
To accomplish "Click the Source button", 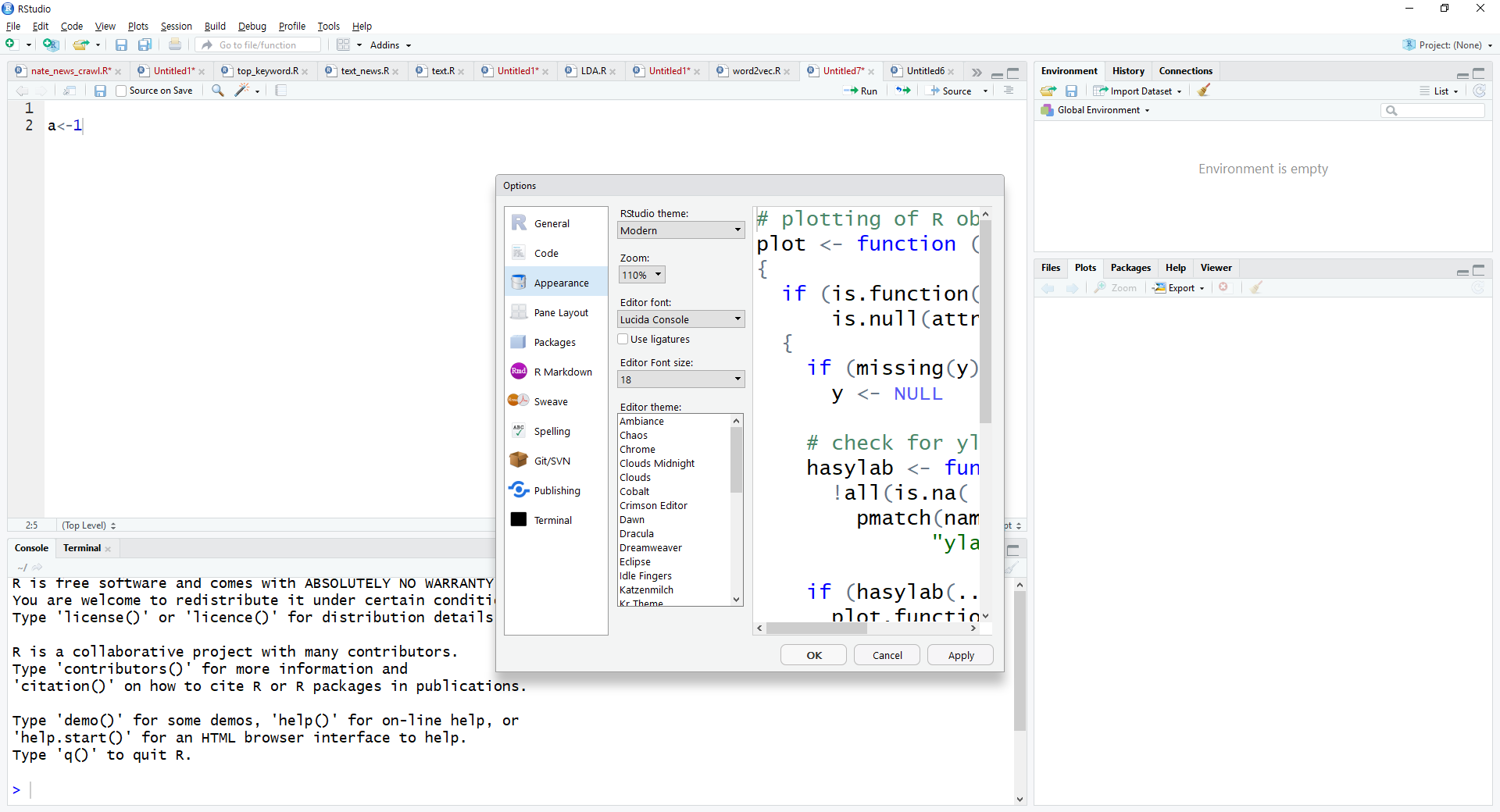I will click(x=950, y=91).
